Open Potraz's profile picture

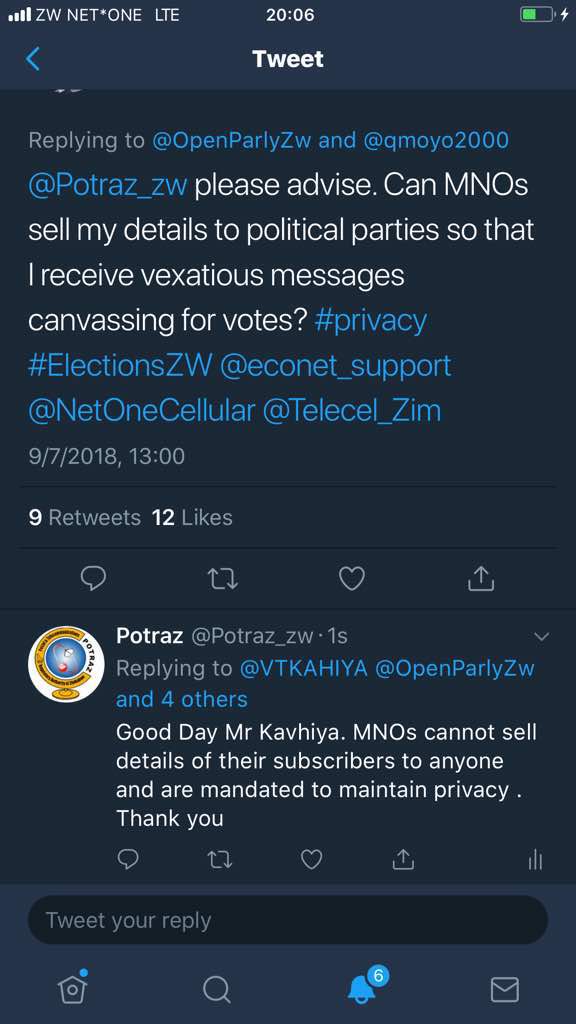click(65, 664)
